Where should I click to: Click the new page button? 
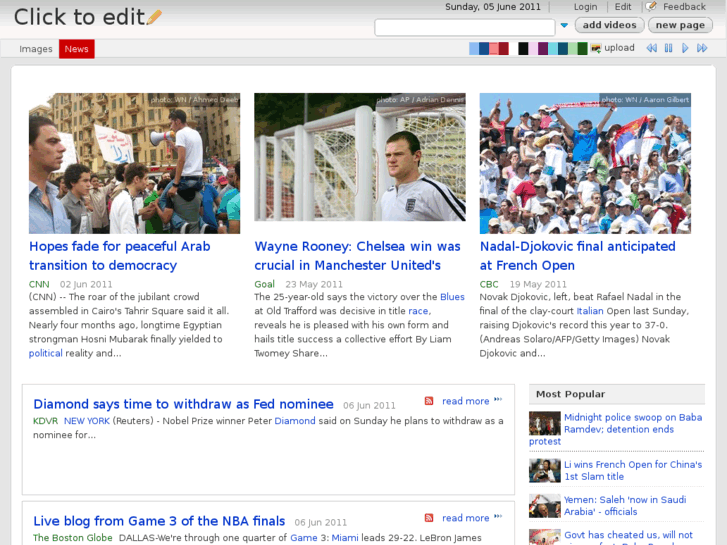680,25
